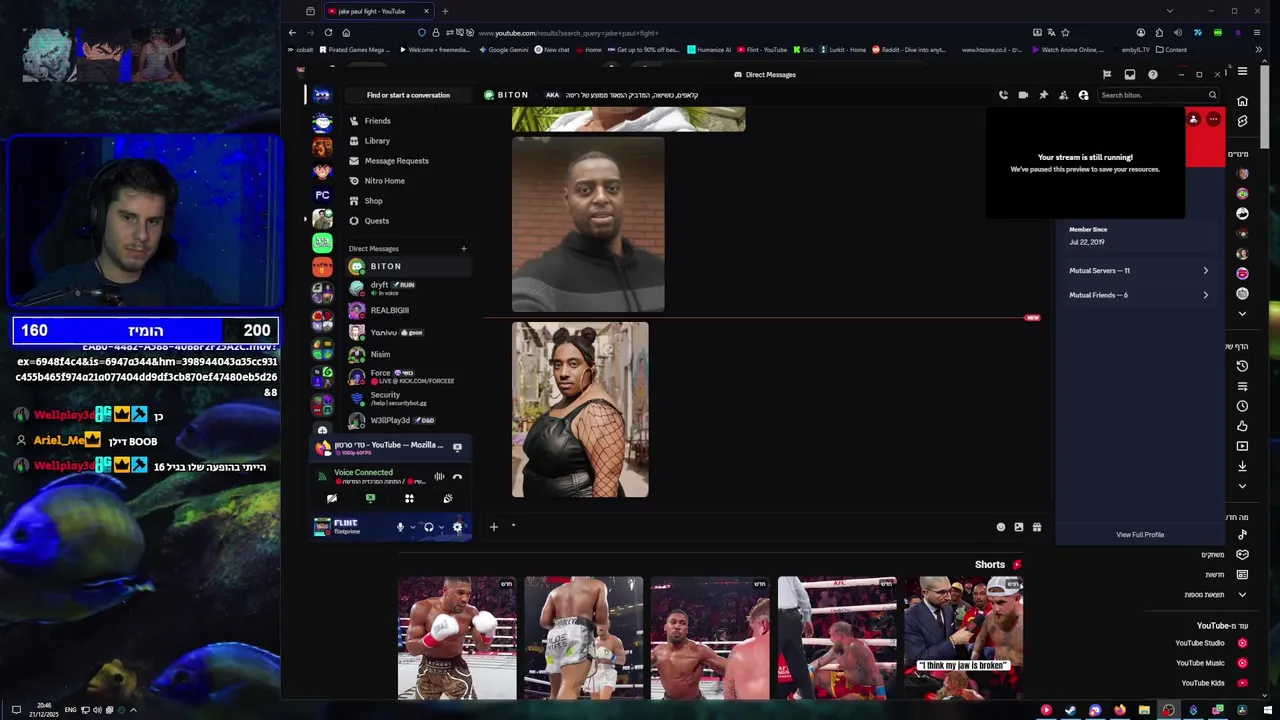1280x720 pixels.
Task: Open pinned messages in Discord header
Action: coord(1043,95)
